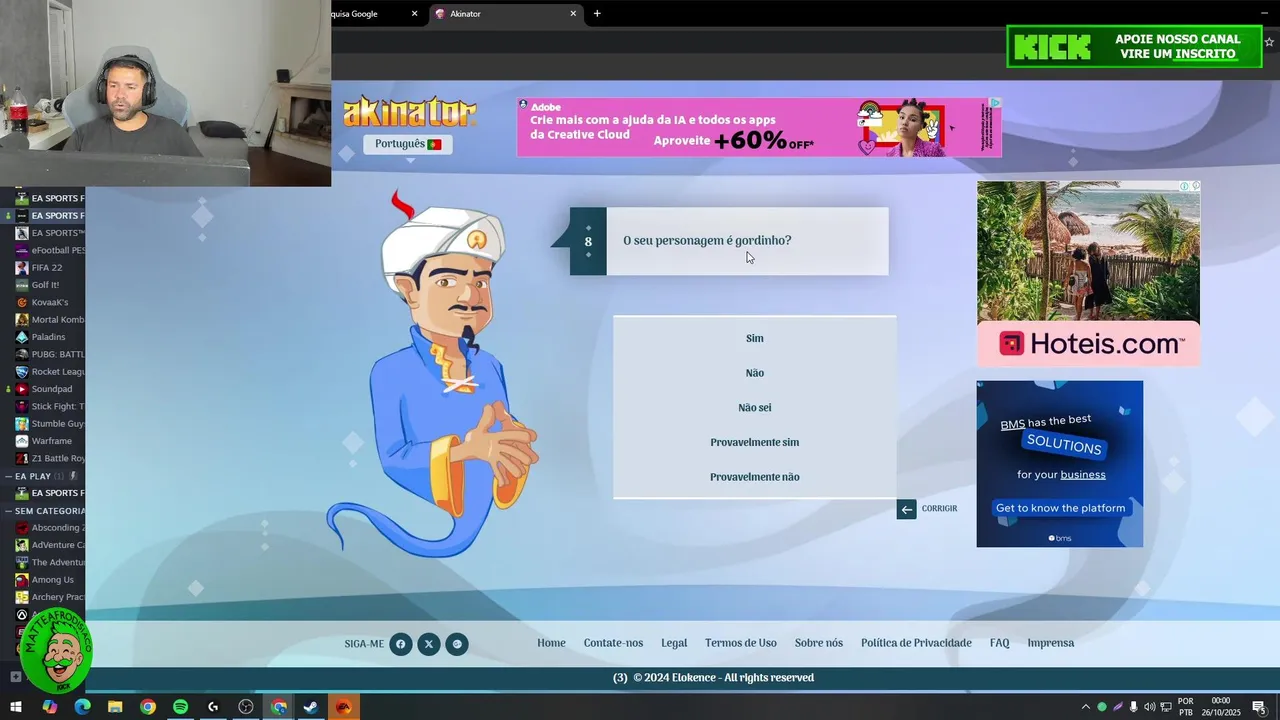1280x720 pixels.
Task: Click the microphone icon in system tray
Action: (x=1133, y=707)
